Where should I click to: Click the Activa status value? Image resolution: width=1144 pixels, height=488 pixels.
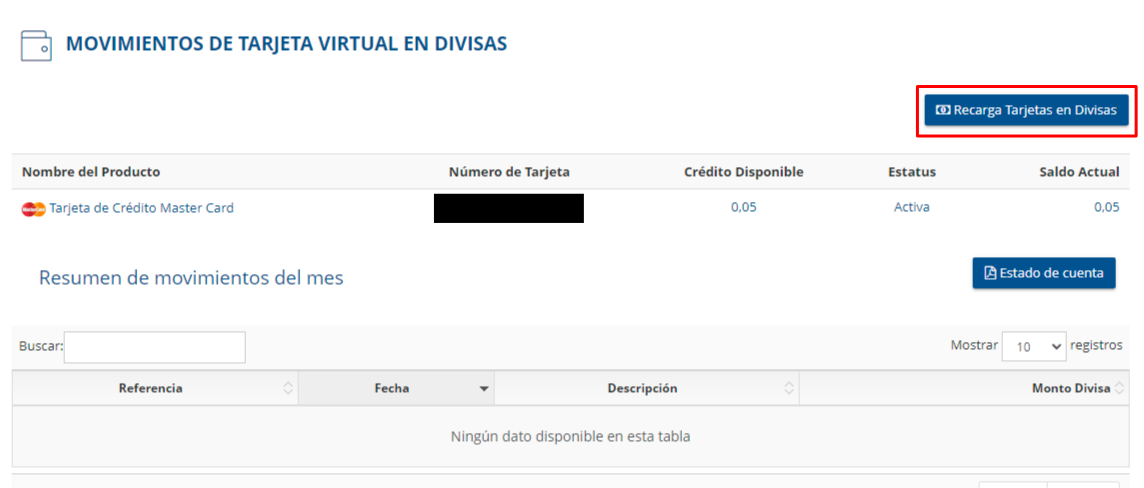coord(912,207)
